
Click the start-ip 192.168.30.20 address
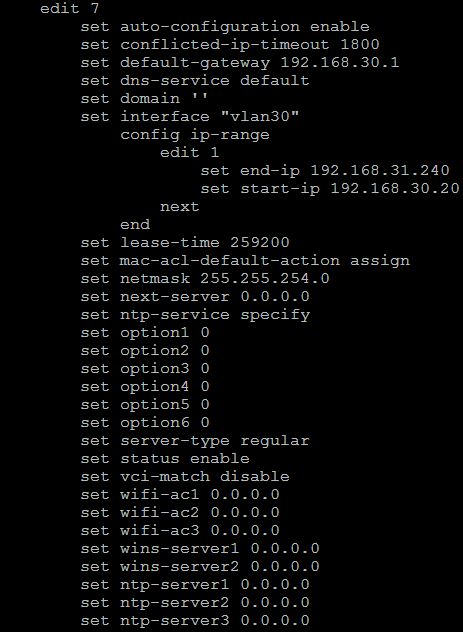click(394, 189)
